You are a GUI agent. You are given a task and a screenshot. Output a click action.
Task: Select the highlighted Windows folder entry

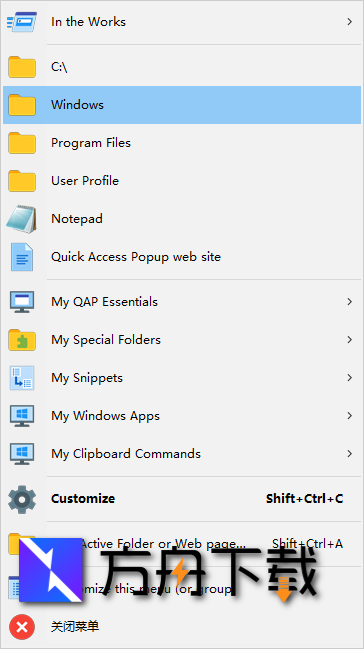pos(182,105)
